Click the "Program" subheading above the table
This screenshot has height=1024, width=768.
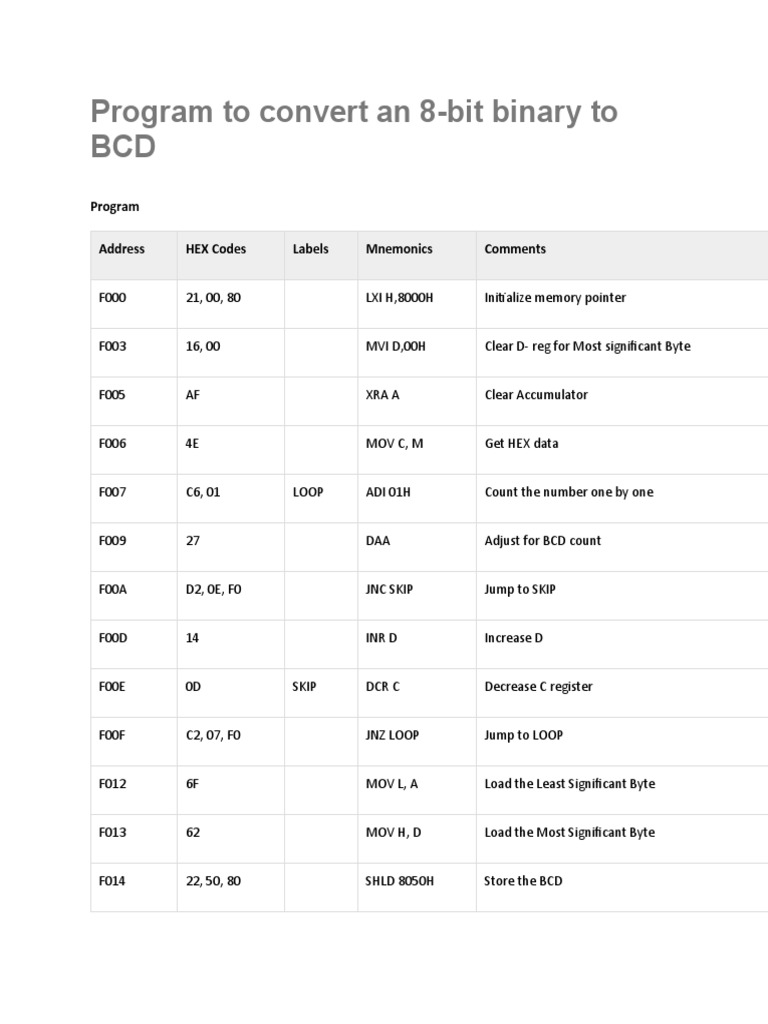click(x=115, y=207)
